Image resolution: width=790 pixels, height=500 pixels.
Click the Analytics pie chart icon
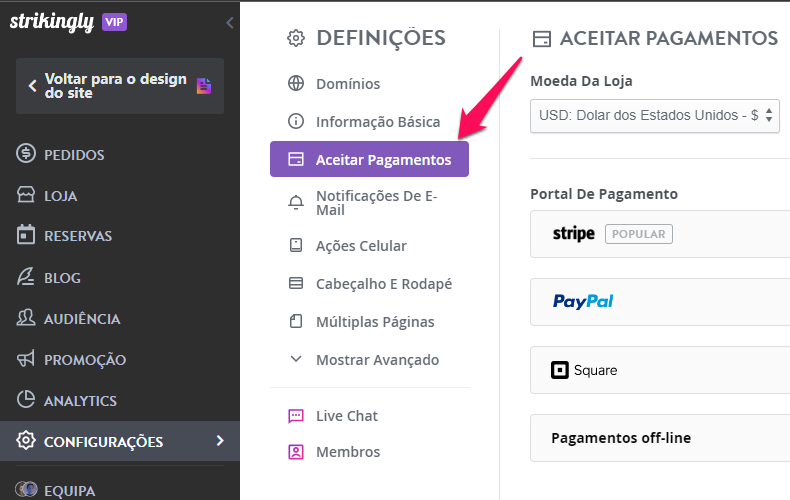pos(26,399)
